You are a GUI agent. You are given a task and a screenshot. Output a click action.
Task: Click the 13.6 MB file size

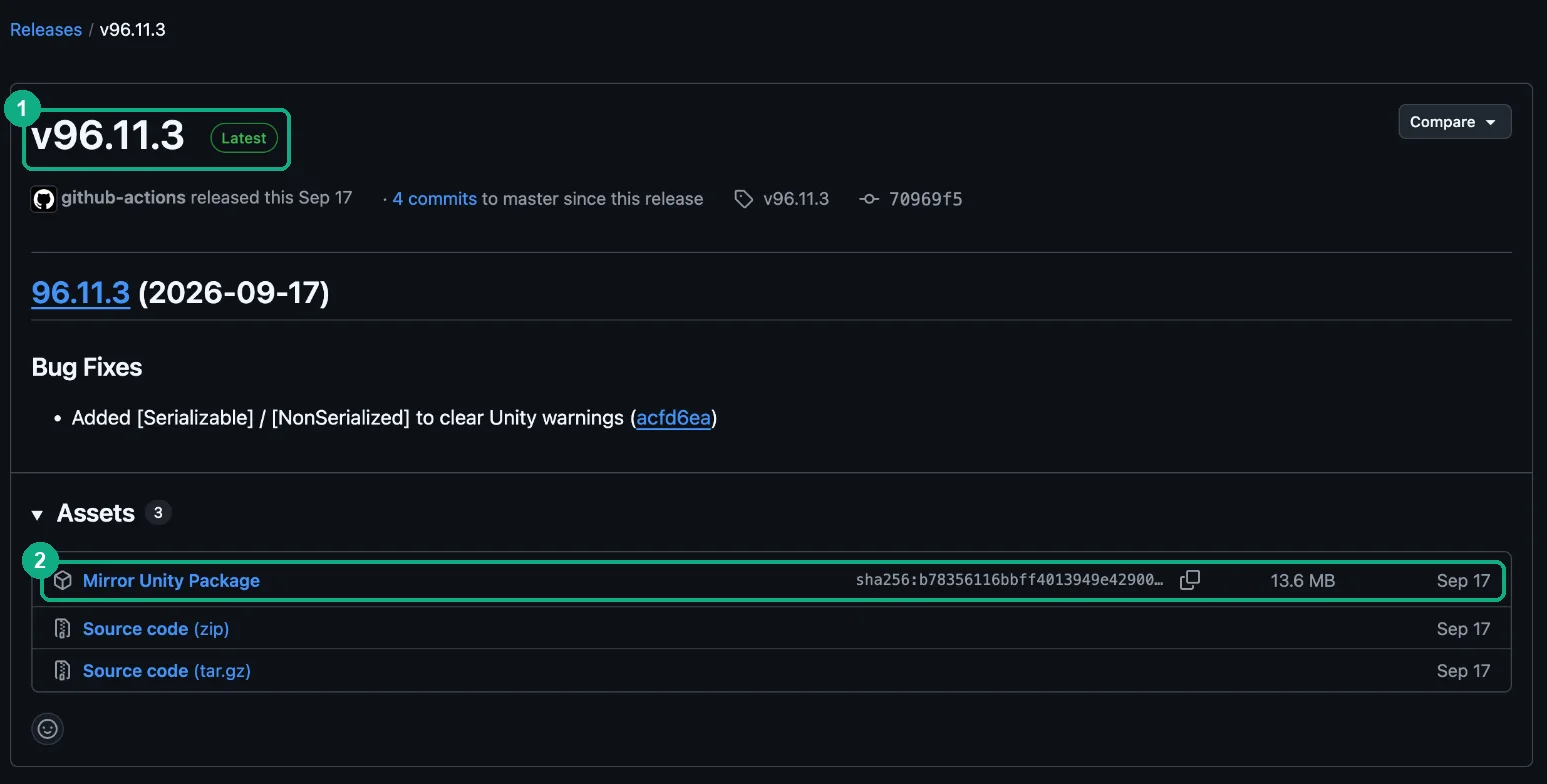tap(1302, 581)
